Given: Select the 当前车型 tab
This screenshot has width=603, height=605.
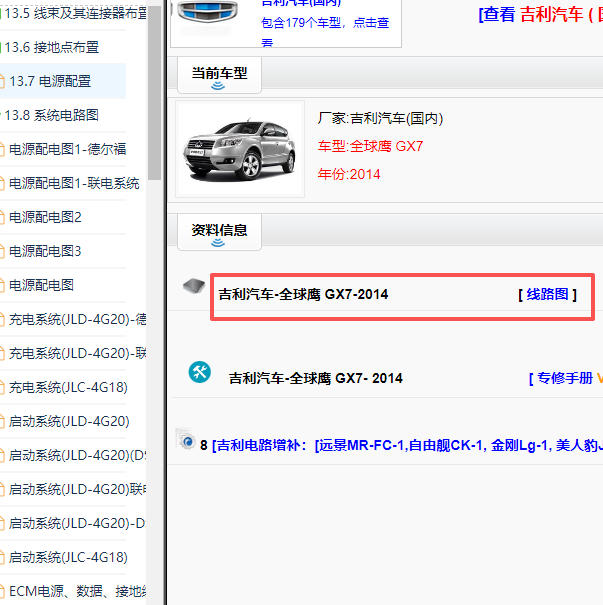Looking at the screenshot, I should coord(219,75).
